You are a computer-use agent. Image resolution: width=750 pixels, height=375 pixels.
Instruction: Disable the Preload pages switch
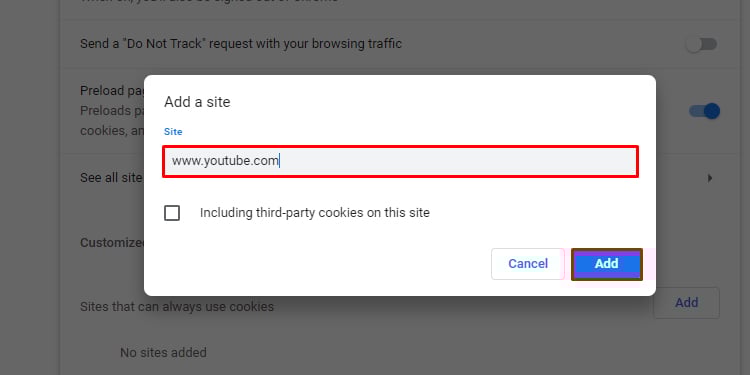[x=704, y=111]
